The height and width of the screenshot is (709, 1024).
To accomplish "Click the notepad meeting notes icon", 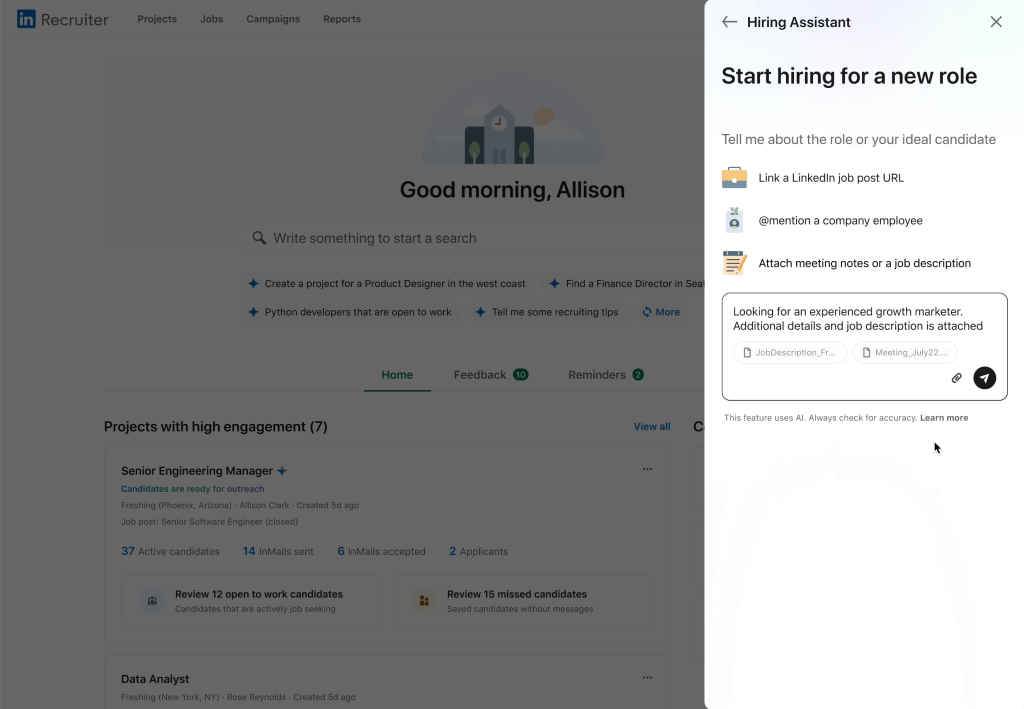I will [x=734, y=263].
